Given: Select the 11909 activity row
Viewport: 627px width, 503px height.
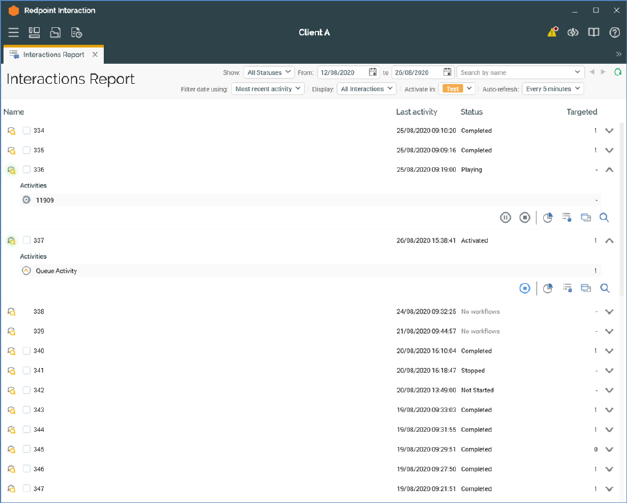Looking at the screenshot, I should (x=310, y=200).
